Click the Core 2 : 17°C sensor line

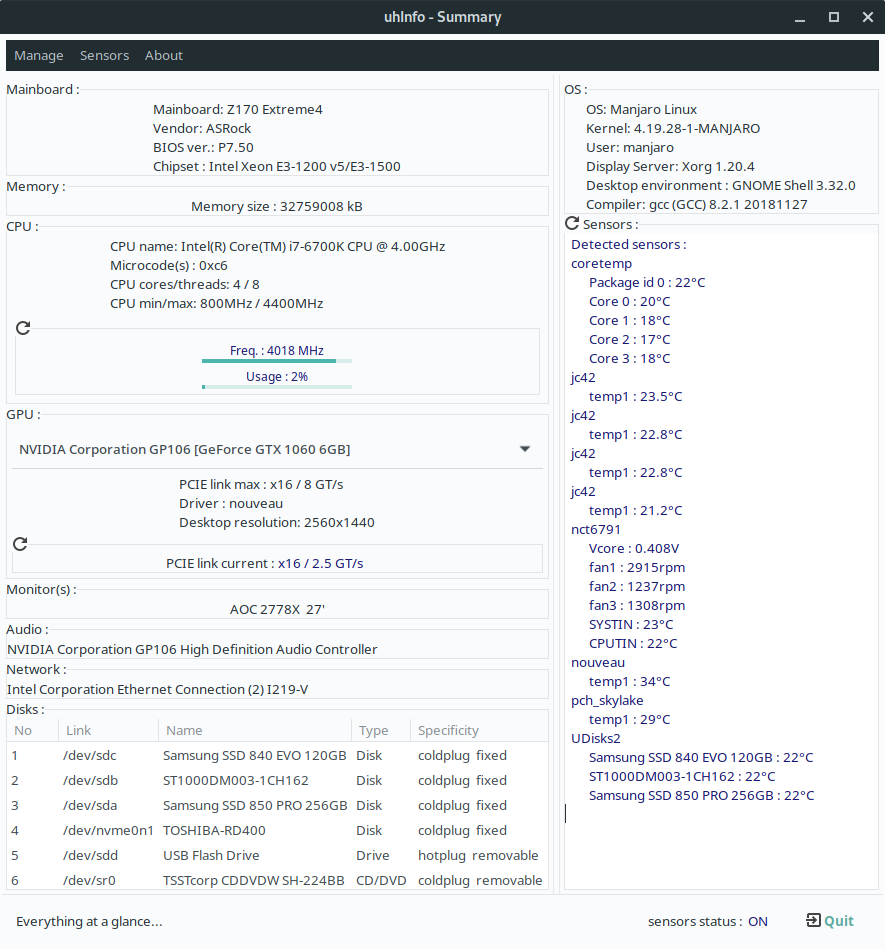pos(630,340)
